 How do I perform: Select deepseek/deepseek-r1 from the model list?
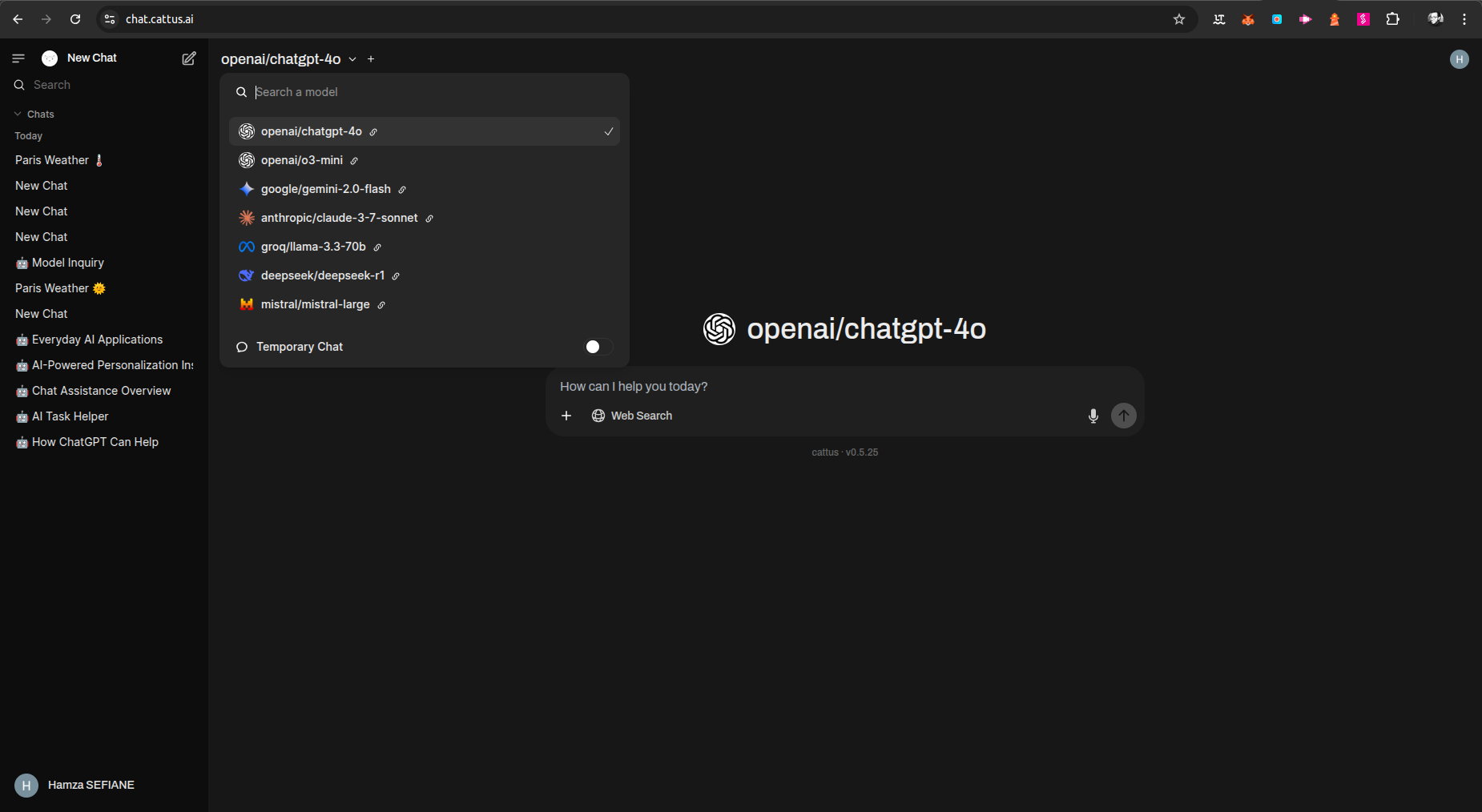click(x=425, y=275)
